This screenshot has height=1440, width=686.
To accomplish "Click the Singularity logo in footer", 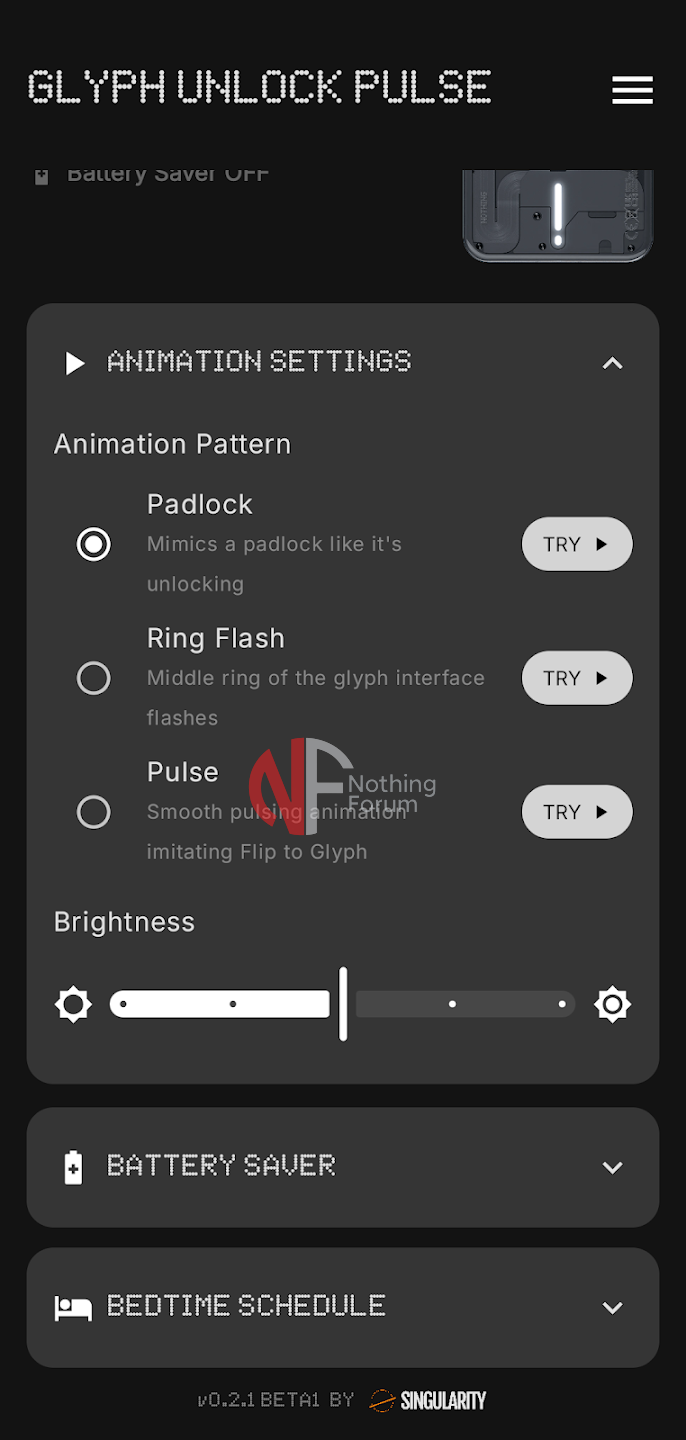I will point(428,1400).
